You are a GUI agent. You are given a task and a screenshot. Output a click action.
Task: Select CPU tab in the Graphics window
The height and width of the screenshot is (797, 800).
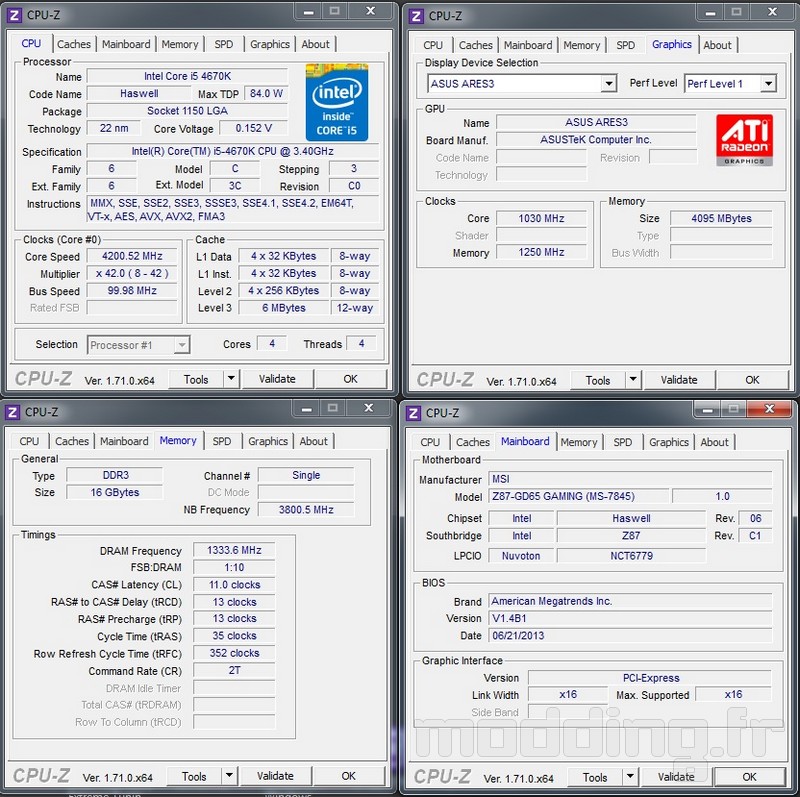[433, 45]
